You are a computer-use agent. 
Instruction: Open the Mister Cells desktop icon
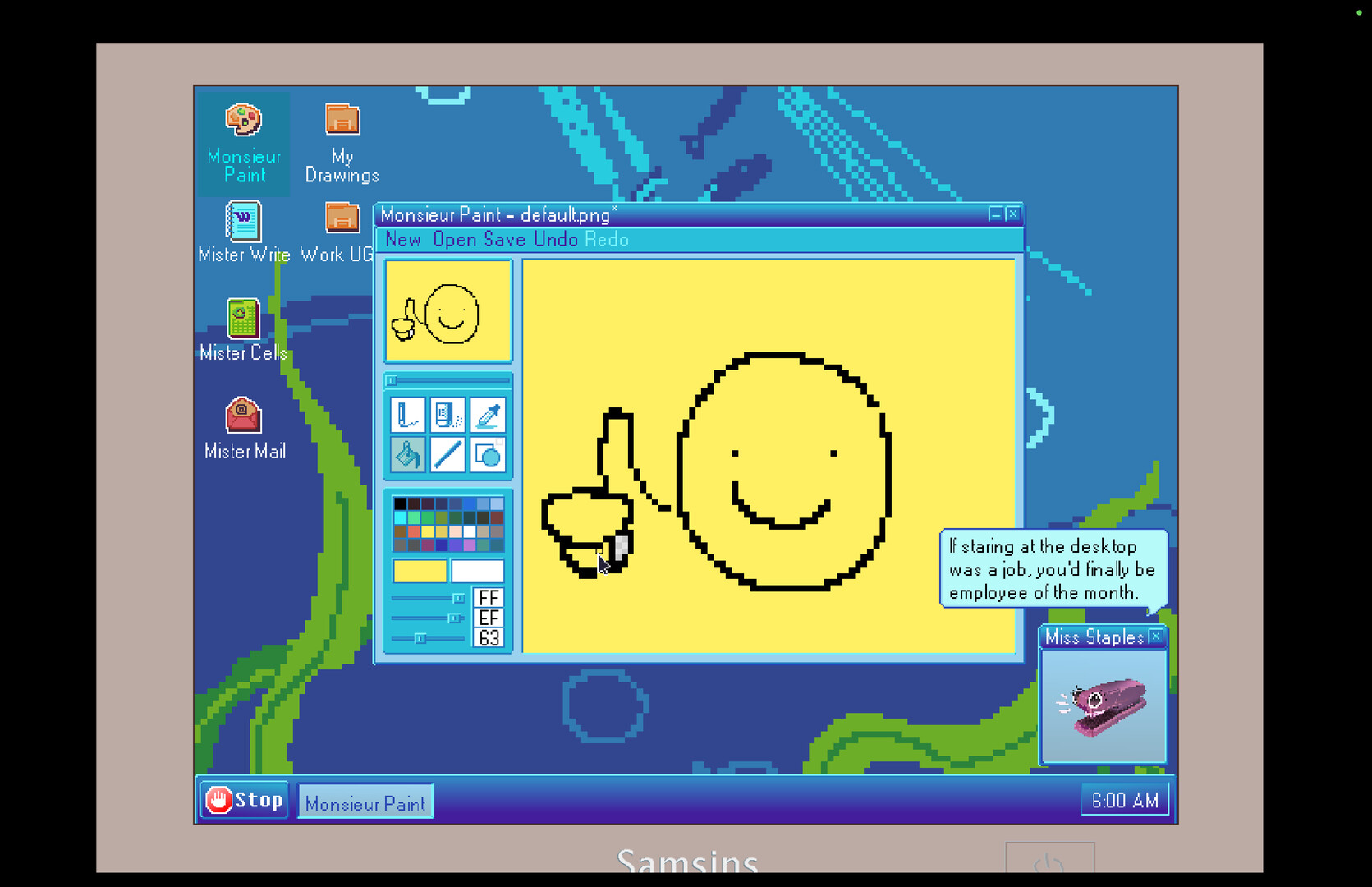point(244,331)
